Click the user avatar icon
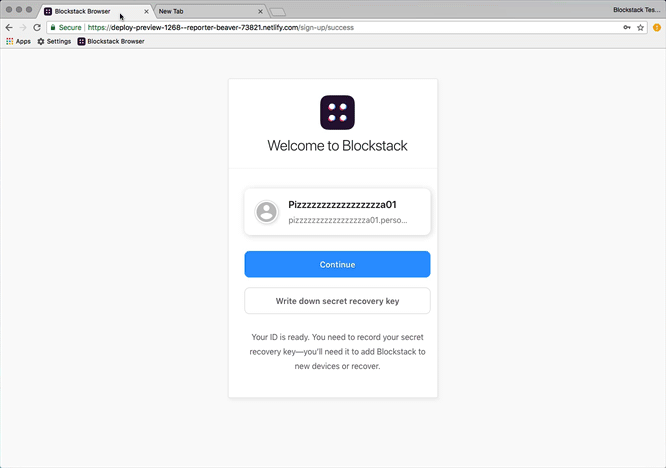 pos(266,211)
